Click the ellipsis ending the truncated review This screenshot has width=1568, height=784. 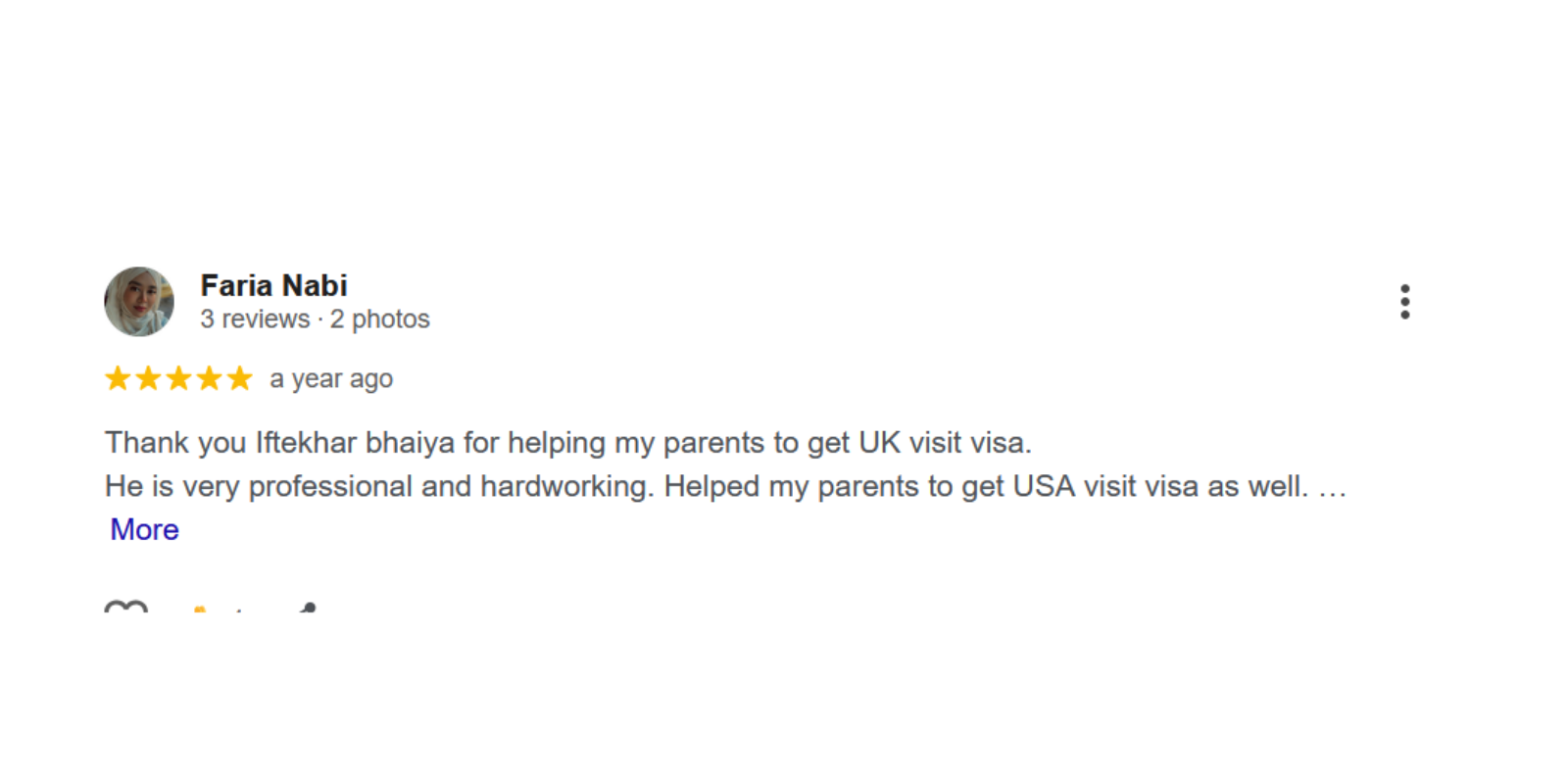[1332, 489]
